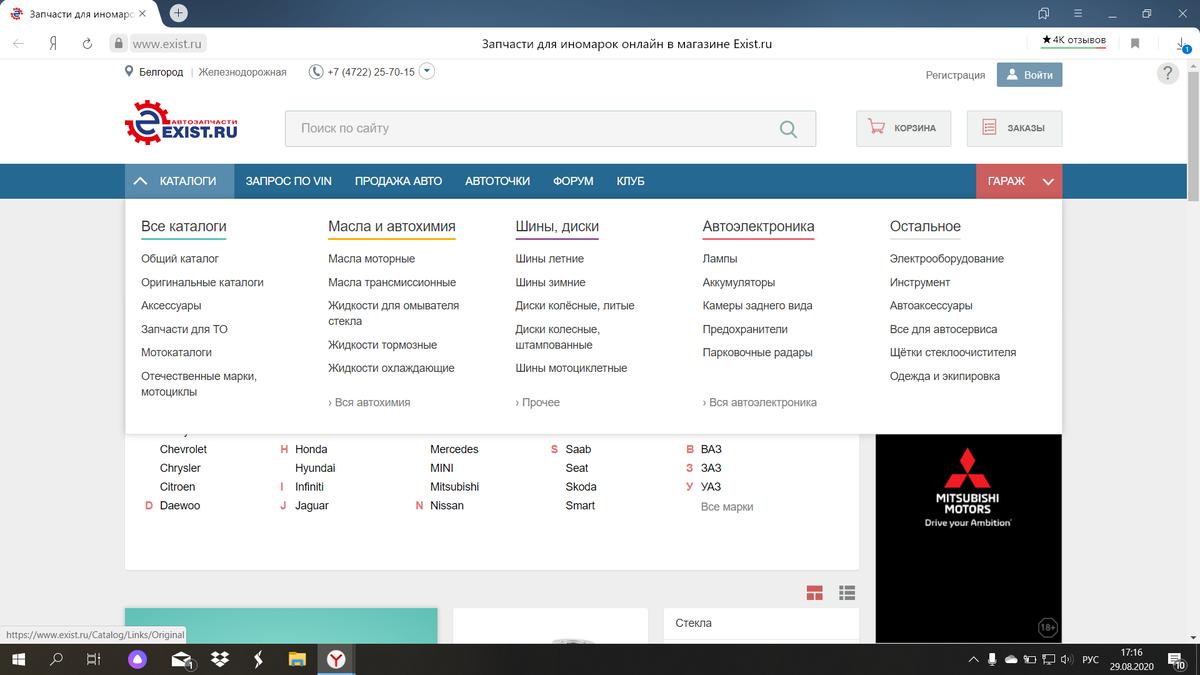The image size is (1200, 675).
Task: Open Щётки стеклоочистителя link
Action: (x=953, y=352)
